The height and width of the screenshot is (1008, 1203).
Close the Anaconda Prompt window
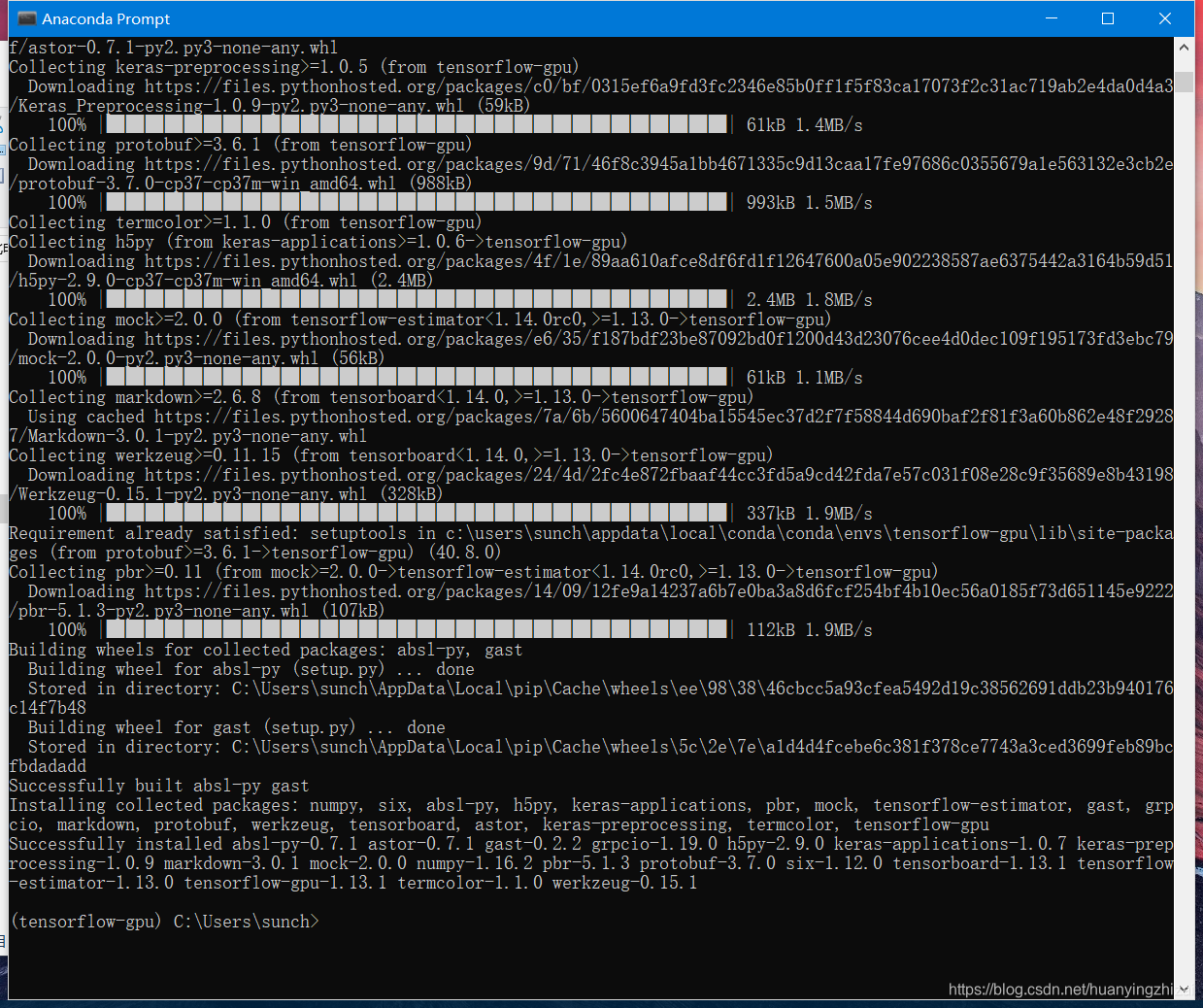click(1165, 18)
